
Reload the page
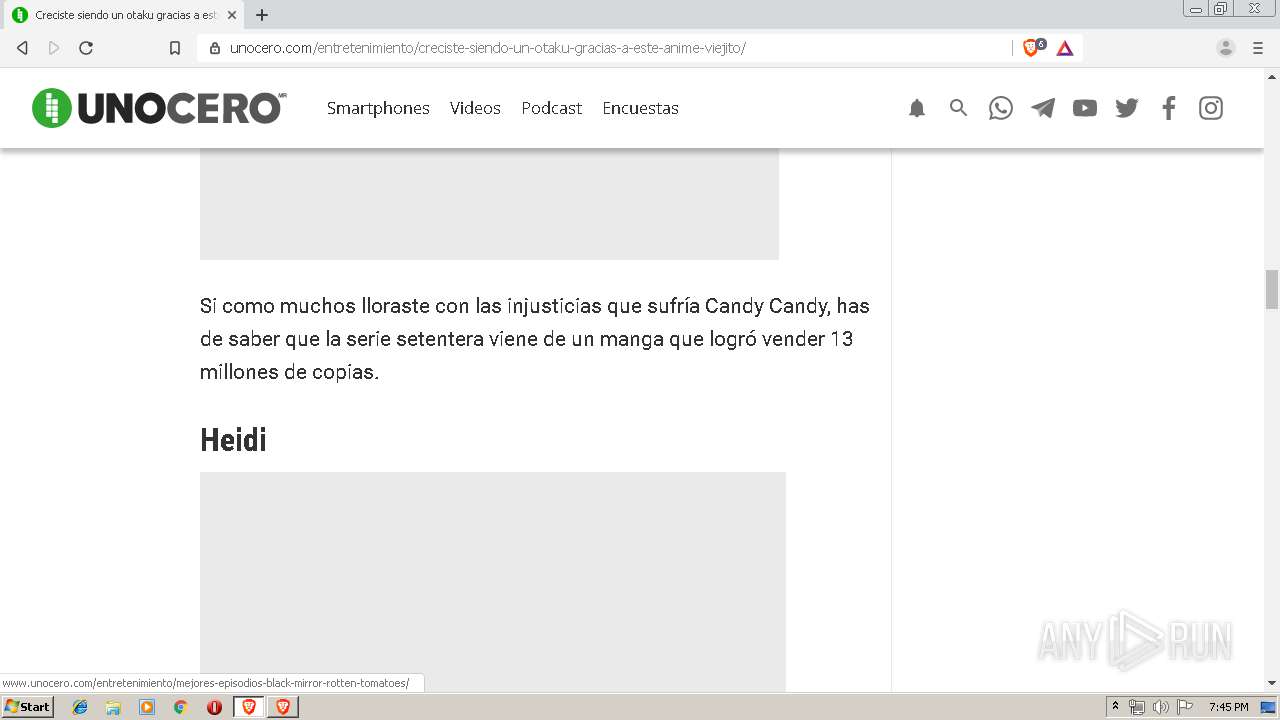pos(86,48)
